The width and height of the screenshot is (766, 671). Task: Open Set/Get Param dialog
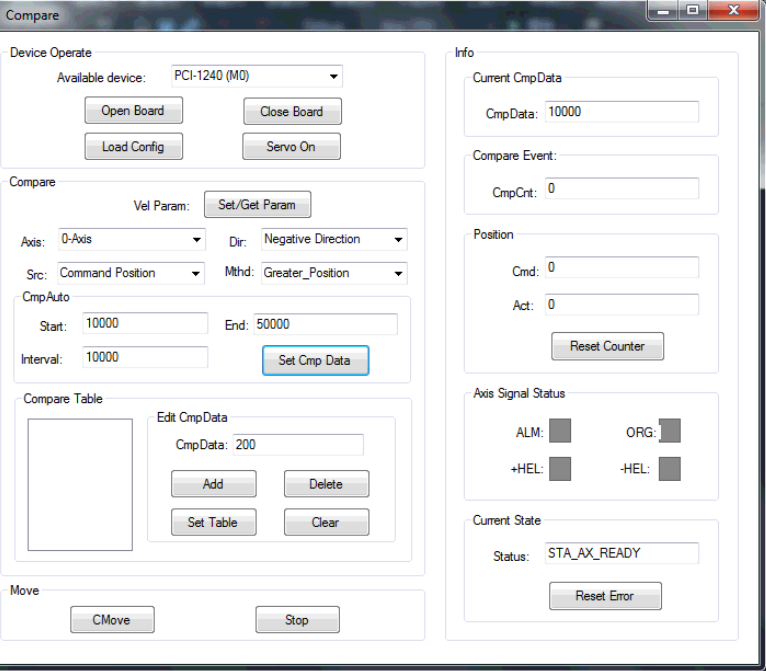click(x=257, y=205)
